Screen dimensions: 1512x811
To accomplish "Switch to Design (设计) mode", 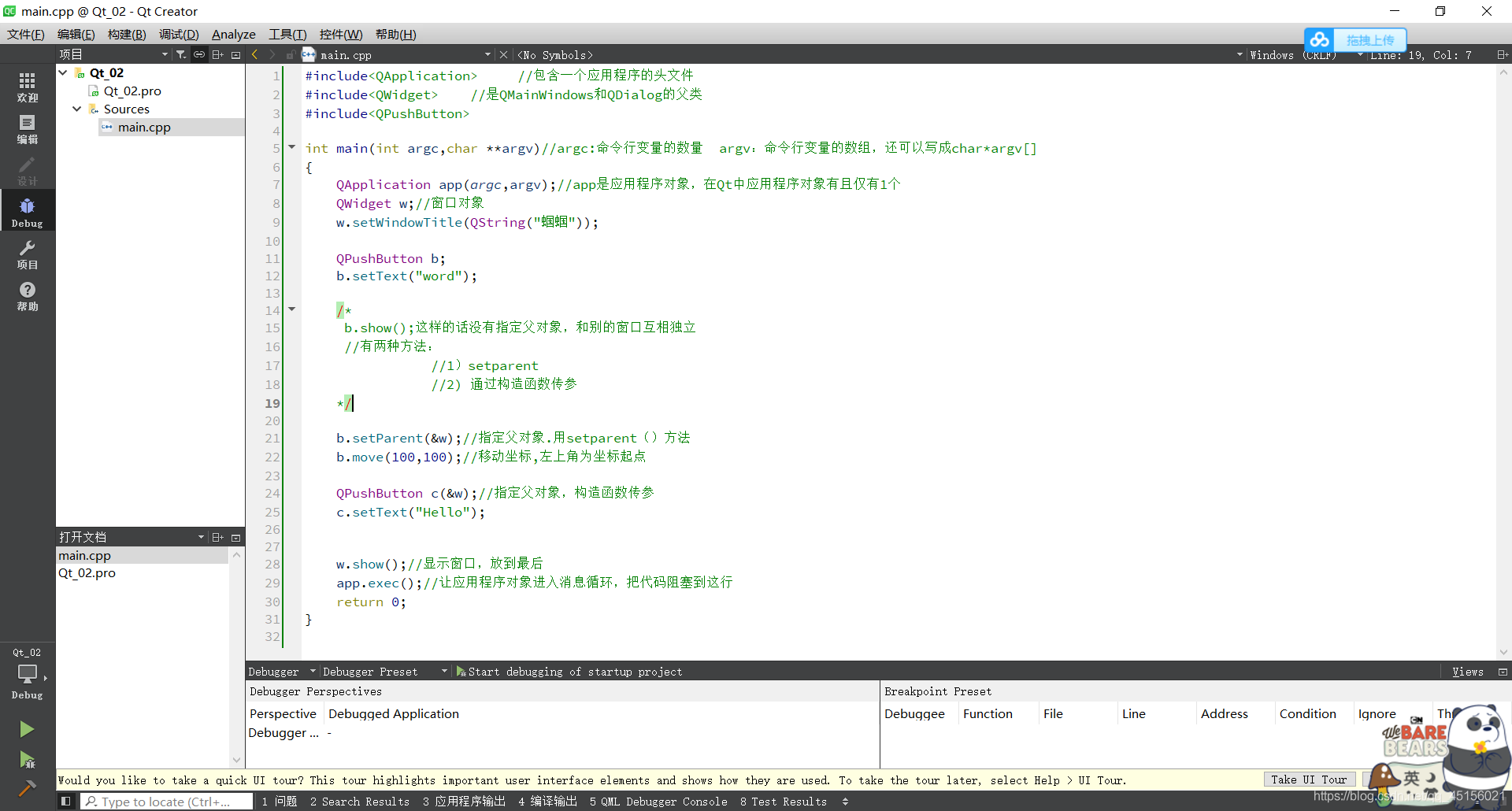I will point(28,171).
